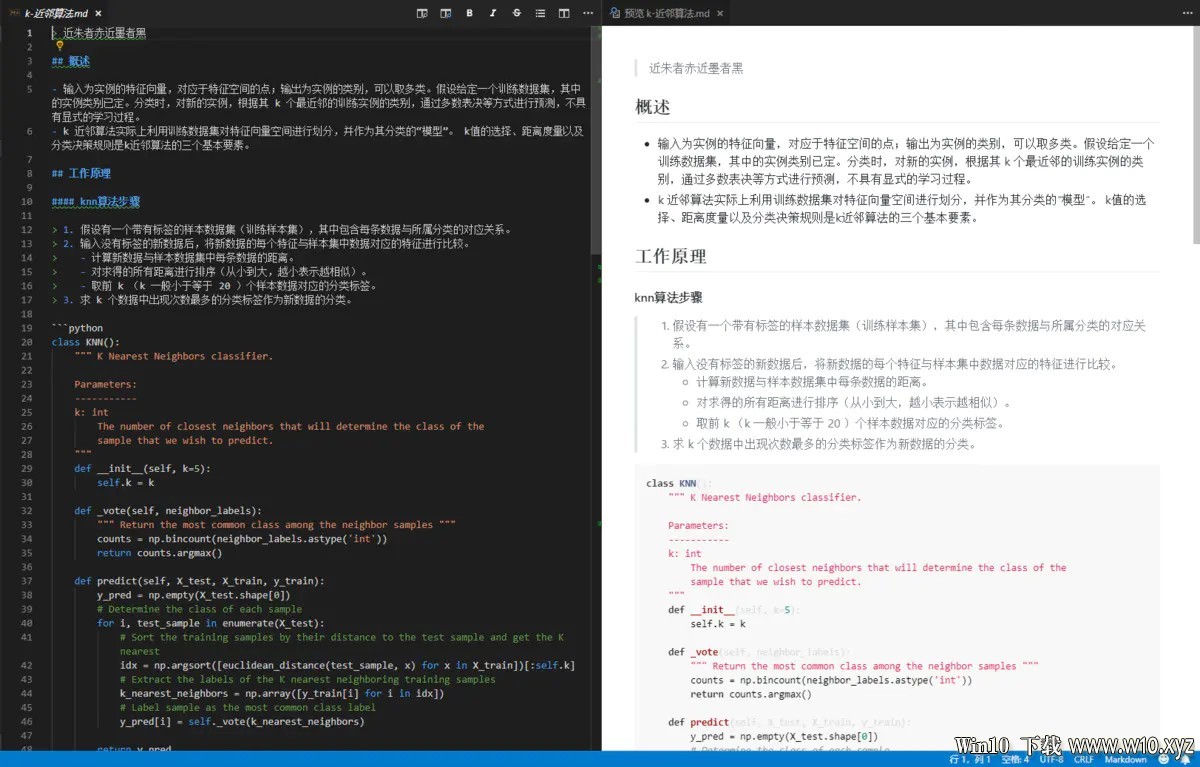
Task: Switch to 预览 k-近邻算法.md preview tab
Action: click(666, 13)
